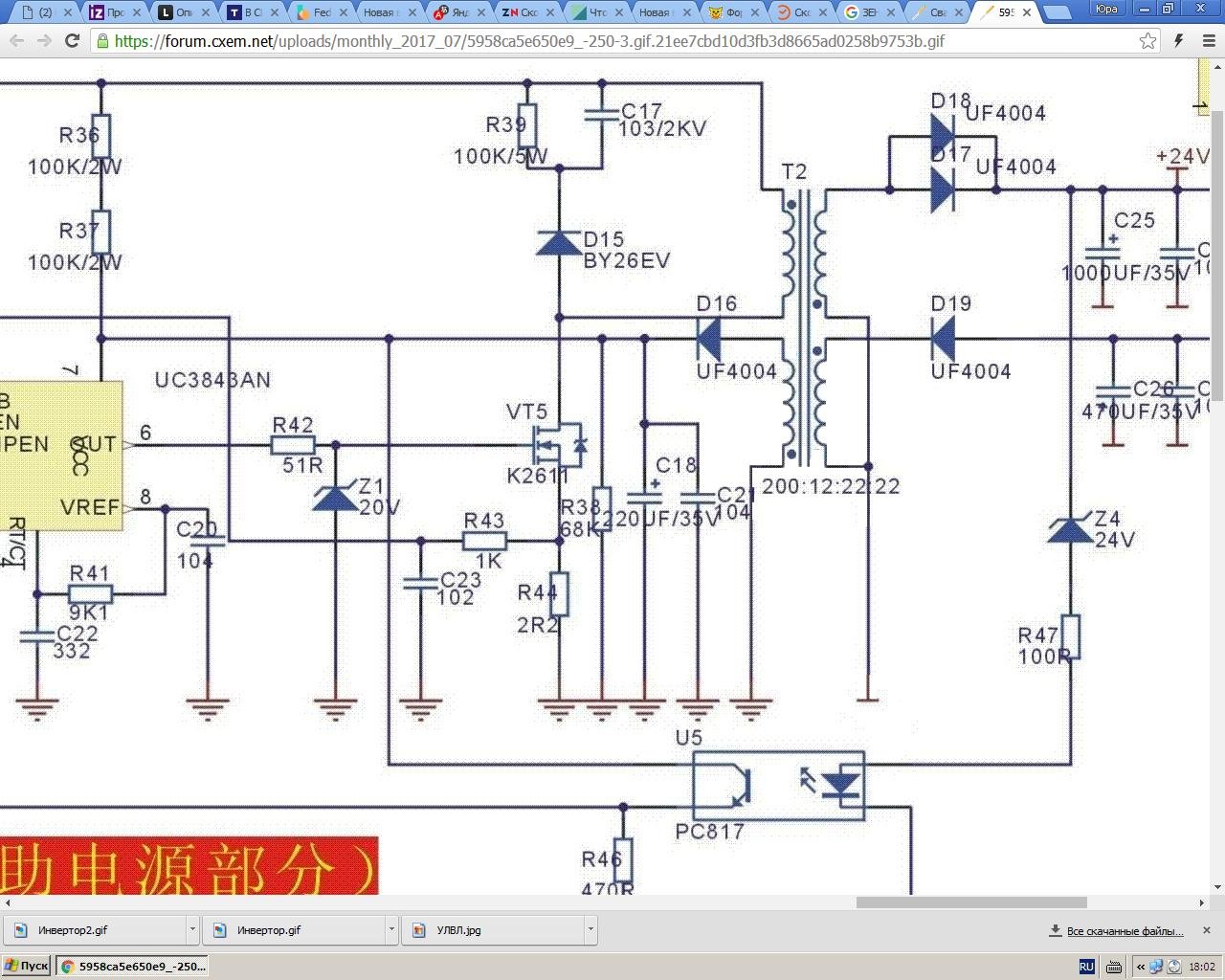
Task: Click the Z4 24V zener diode symbol
Action: click(1070, 529)
